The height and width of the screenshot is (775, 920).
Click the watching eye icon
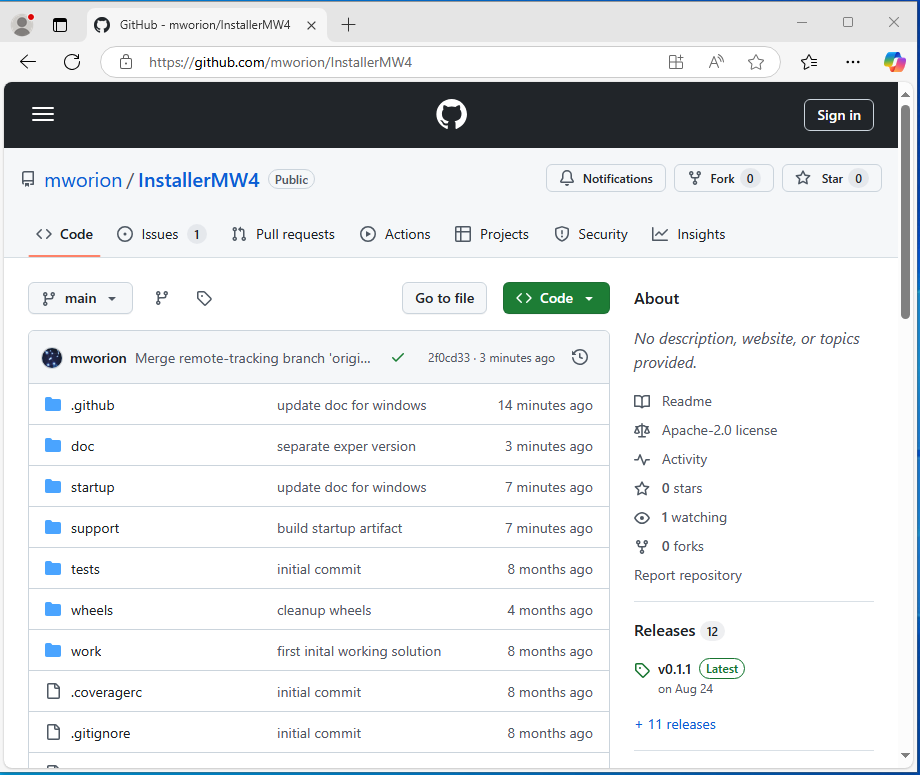(642, 517)
